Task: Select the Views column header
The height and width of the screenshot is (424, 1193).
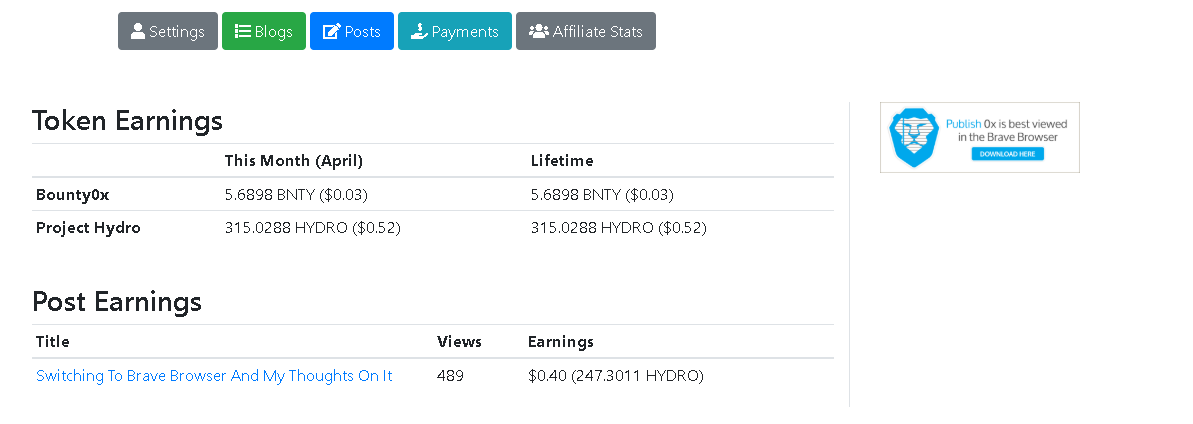Action: click(459, 342)
